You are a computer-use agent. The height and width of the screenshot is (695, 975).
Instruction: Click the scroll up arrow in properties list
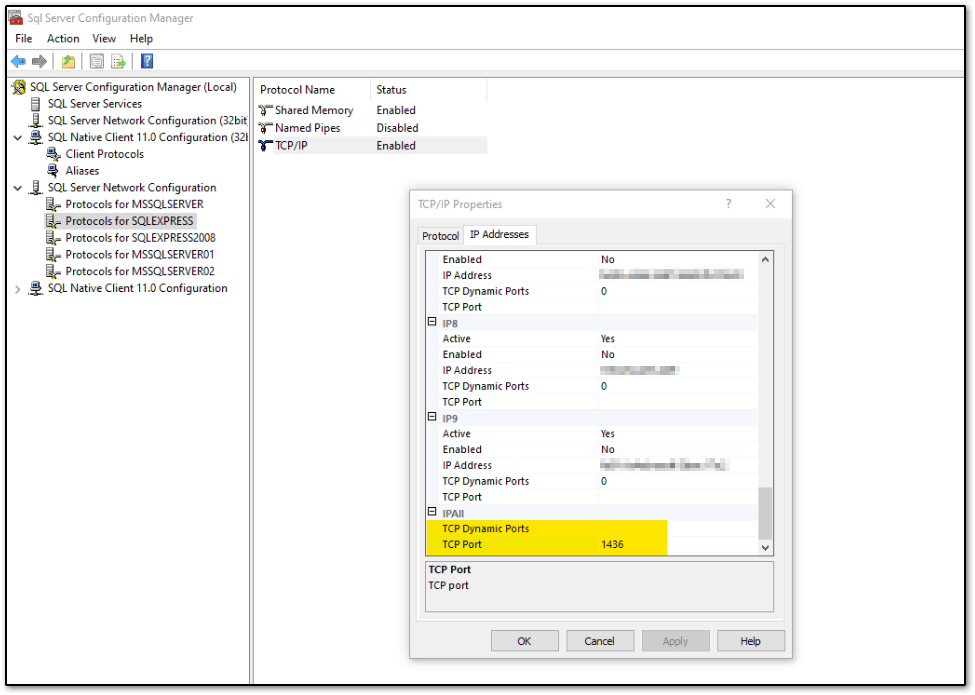pos(765,260)
